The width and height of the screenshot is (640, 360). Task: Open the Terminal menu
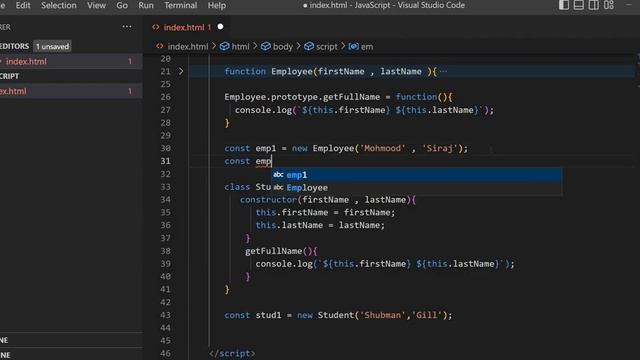pyautogui.click(x=180, y=5)
